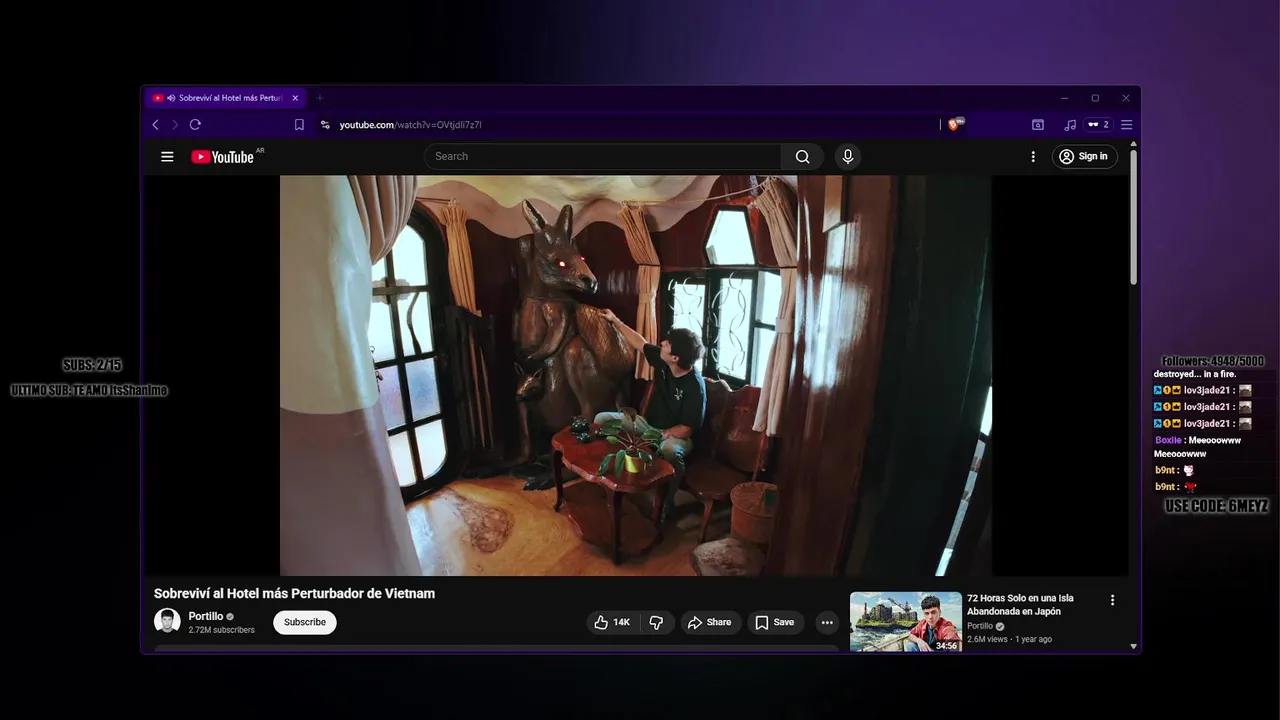Click the page vertical scrollbar thumb
Screen dimensions: 1280x720
click(x=1133, y=217)
